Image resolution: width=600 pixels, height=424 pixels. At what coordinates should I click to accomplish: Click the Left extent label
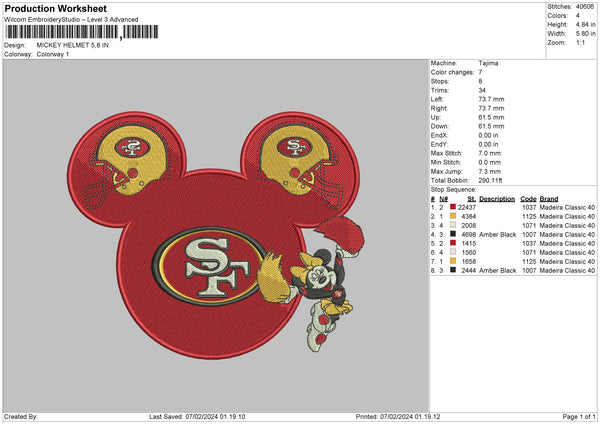437,99
